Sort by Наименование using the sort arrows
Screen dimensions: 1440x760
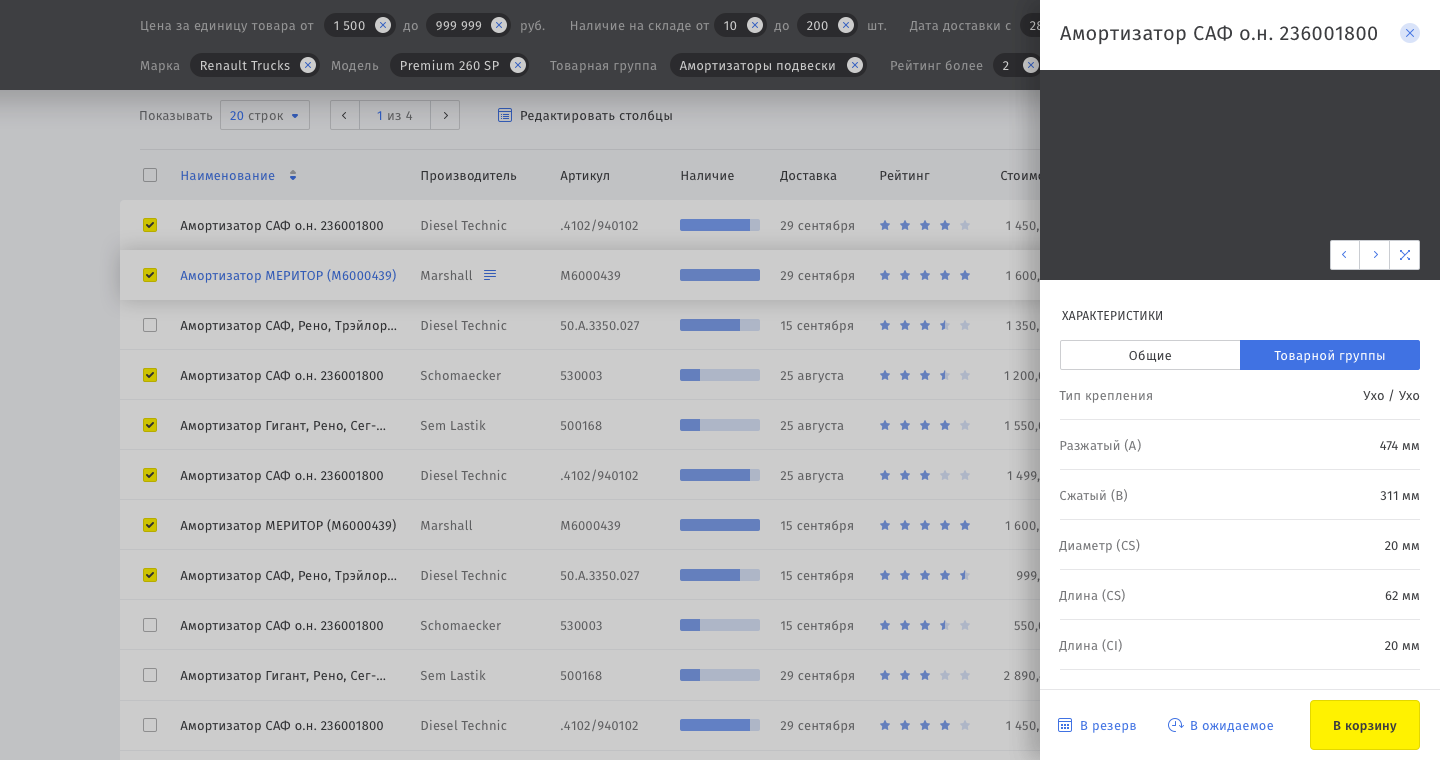[293, 176]
